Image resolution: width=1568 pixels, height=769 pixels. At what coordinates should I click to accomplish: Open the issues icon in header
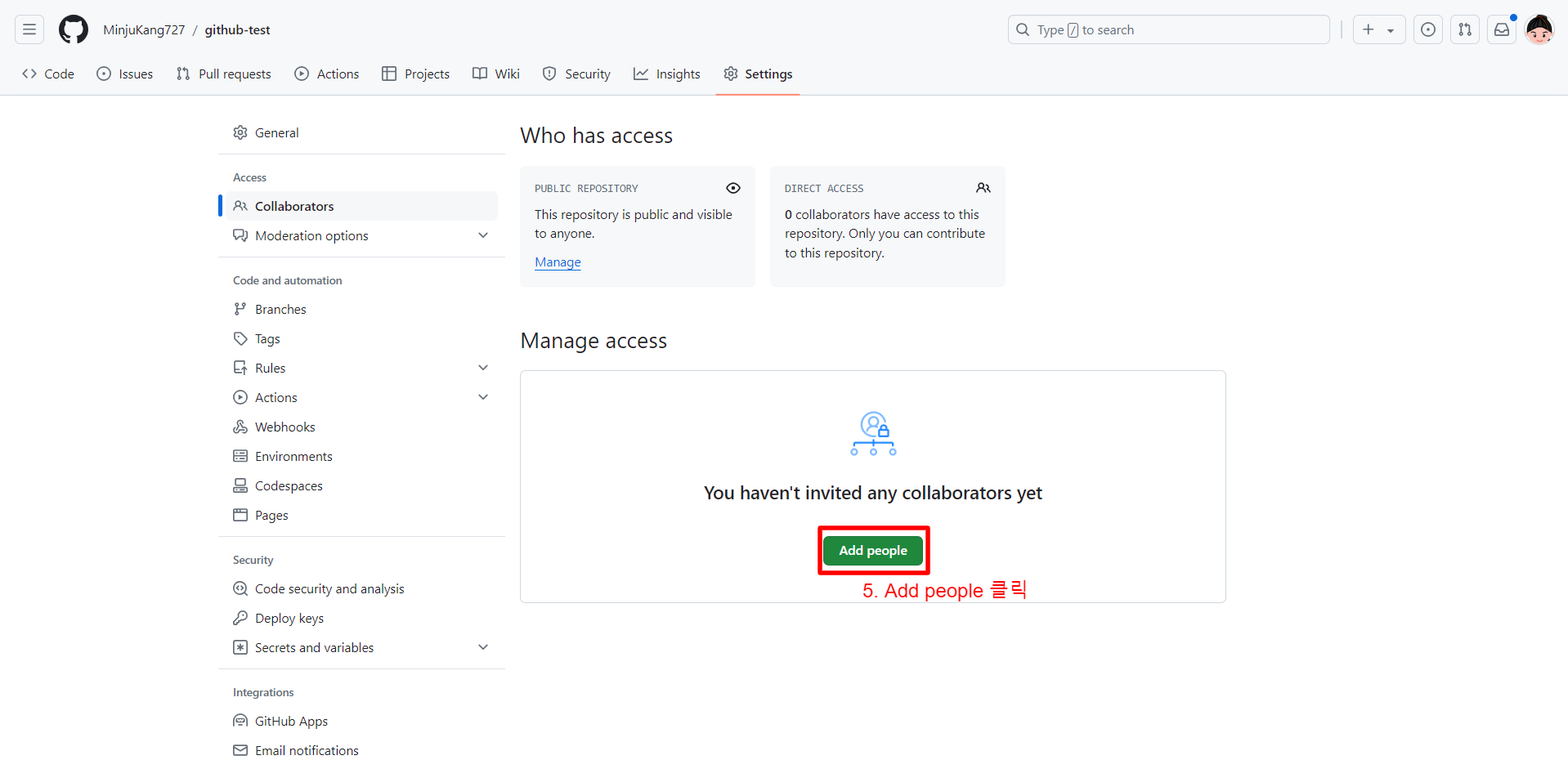coord(1428,30)
